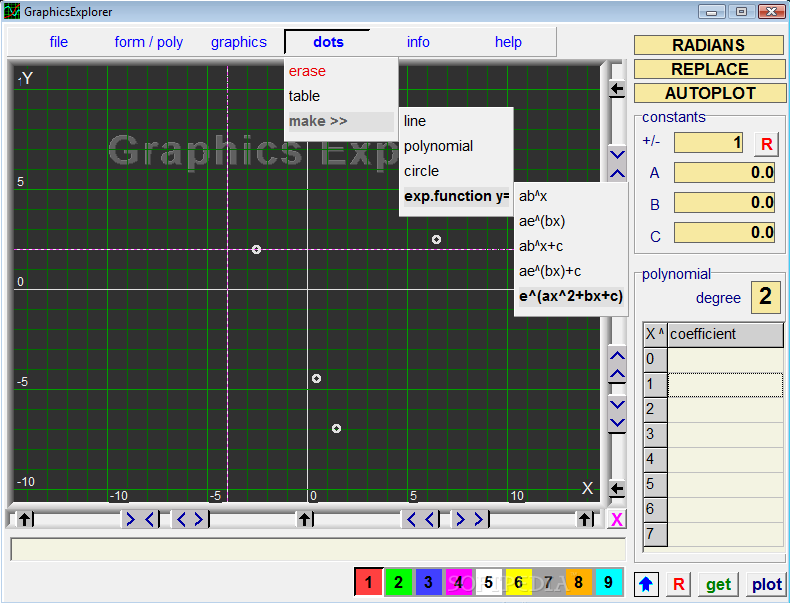Viewport: 790px width, 603px height.
Task: Open the help menu
Action: [x=508, y=42]
